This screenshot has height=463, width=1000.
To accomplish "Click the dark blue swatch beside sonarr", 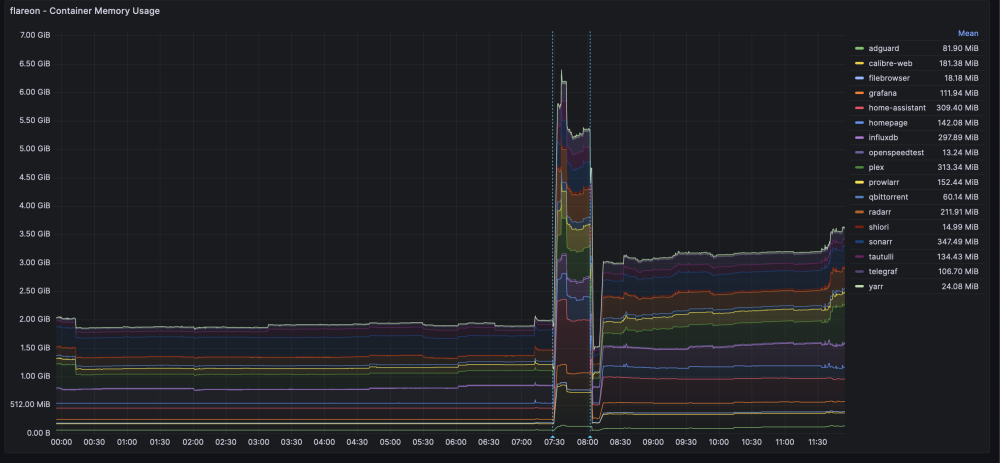I will [x=859, y=242].
